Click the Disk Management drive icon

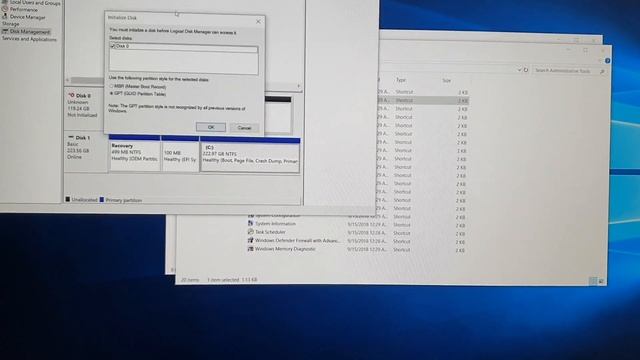pos(5,31)
